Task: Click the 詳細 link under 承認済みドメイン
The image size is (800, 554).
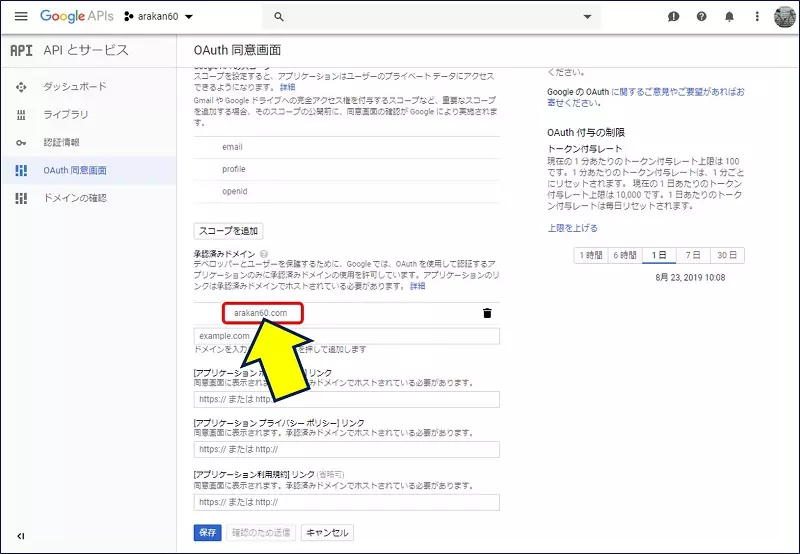Action: [417, 286]
